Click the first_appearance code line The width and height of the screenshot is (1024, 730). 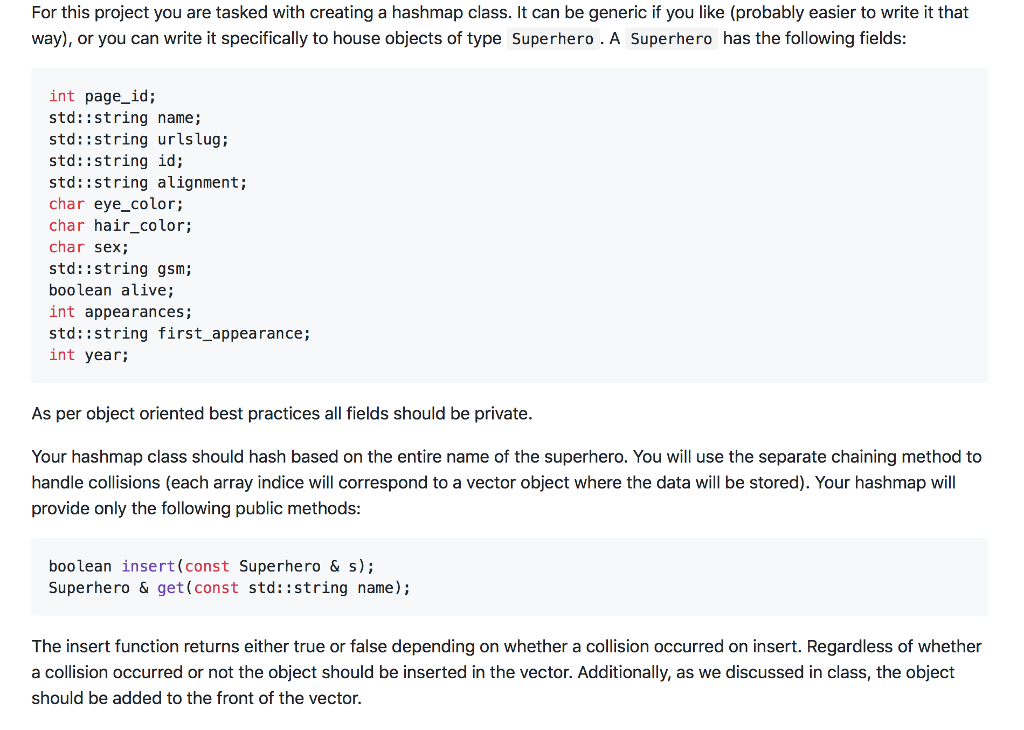pos(180,334)
